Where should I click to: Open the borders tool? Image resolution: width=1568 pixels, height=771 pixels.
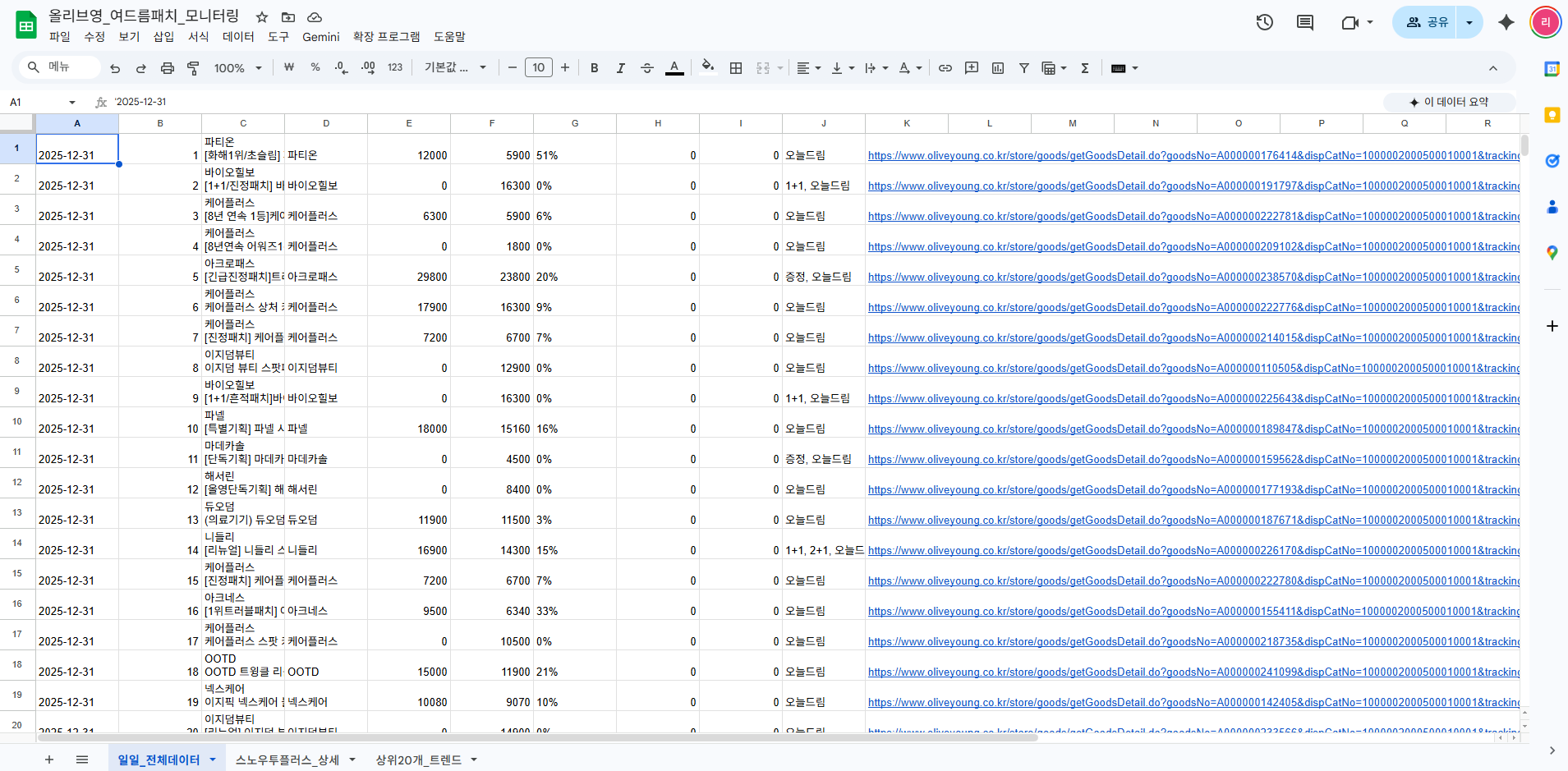click(736, 68)
